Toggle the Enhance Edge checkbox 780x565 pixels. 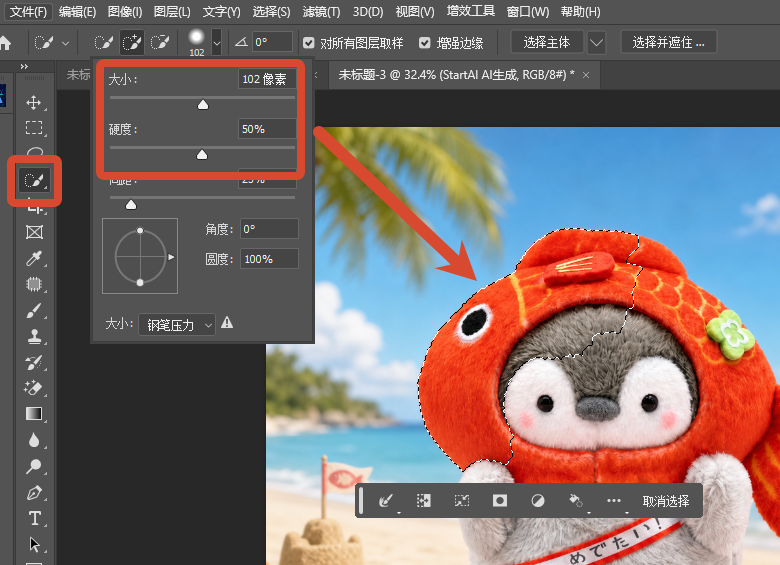tap(424, 43)
